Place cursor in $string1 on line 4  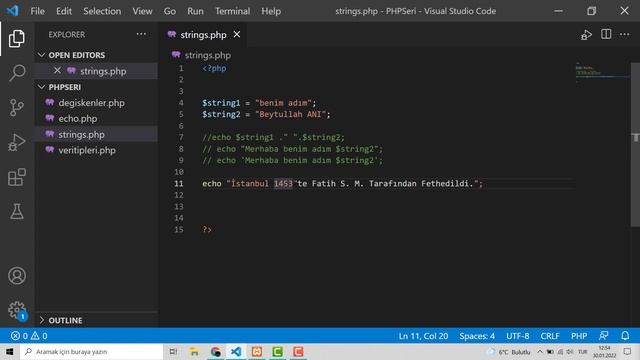point(221,103)
